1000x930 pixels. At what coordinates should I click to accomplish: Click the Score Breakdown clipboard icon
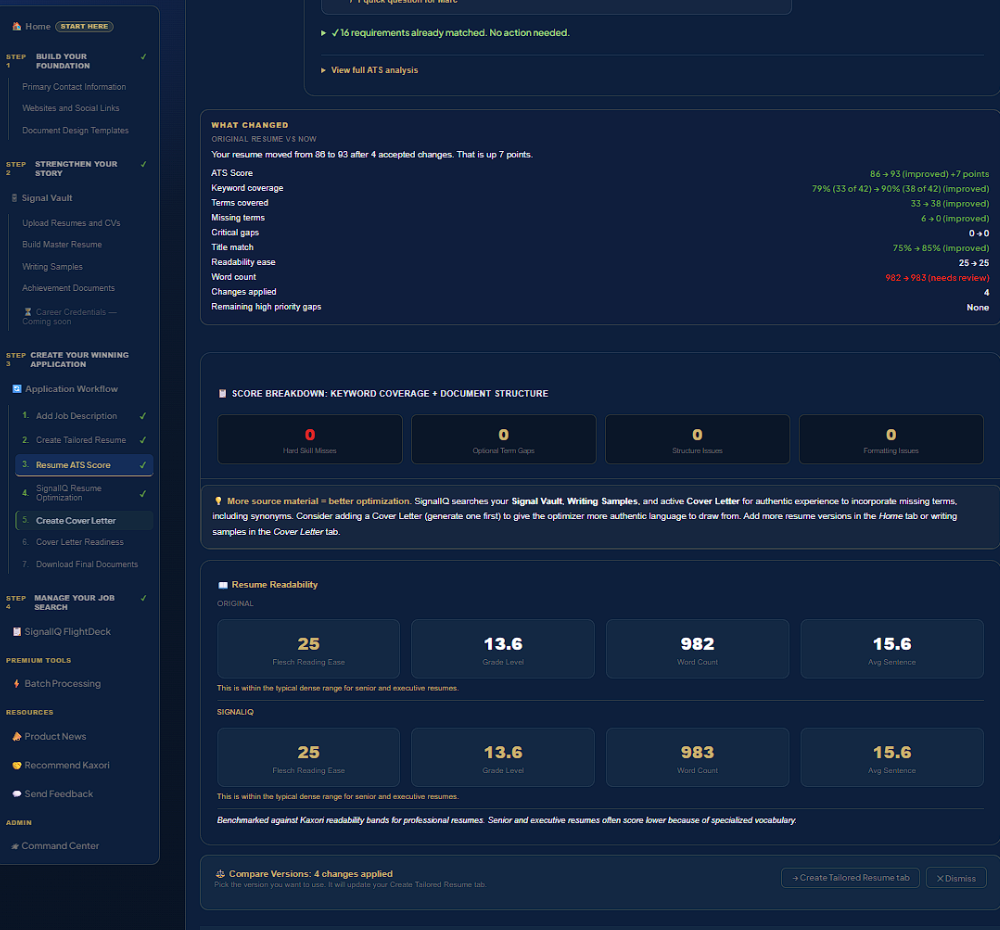223,394
